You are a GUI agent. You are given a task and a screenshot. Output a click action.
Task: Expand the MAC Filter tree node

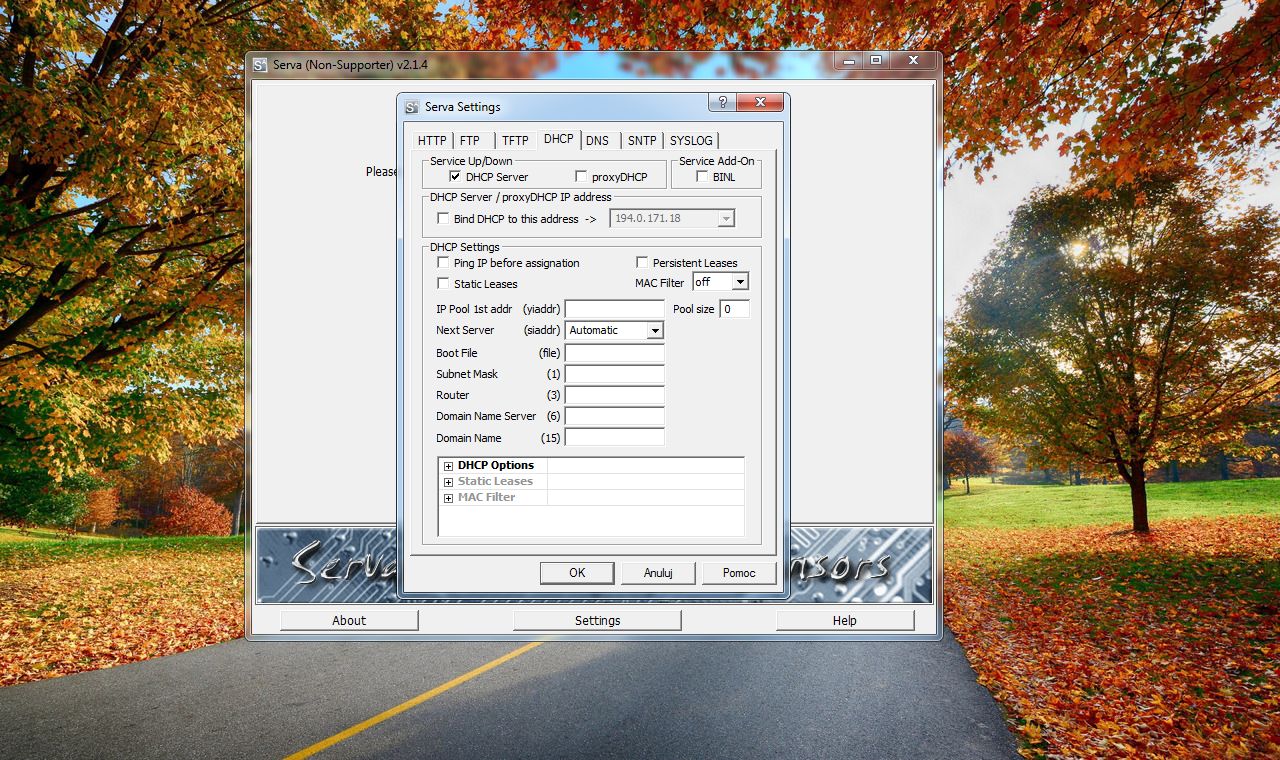pyautogui.click(x=449, y=498)
